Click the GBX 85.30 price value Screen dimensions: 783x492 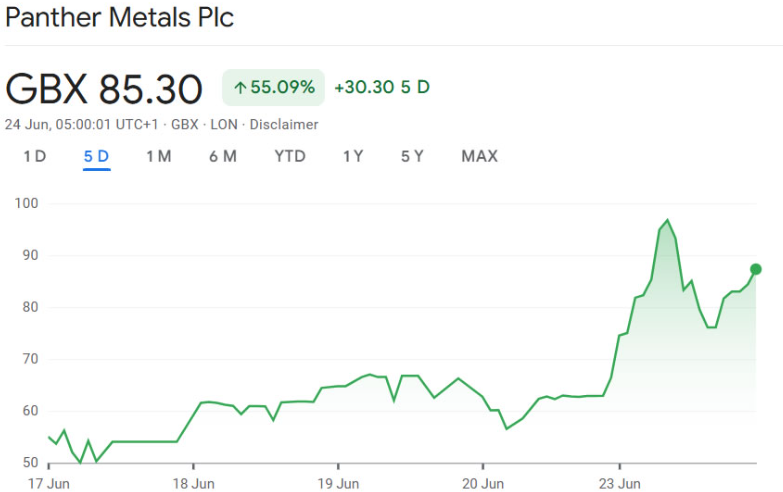[x=104, y=88]
